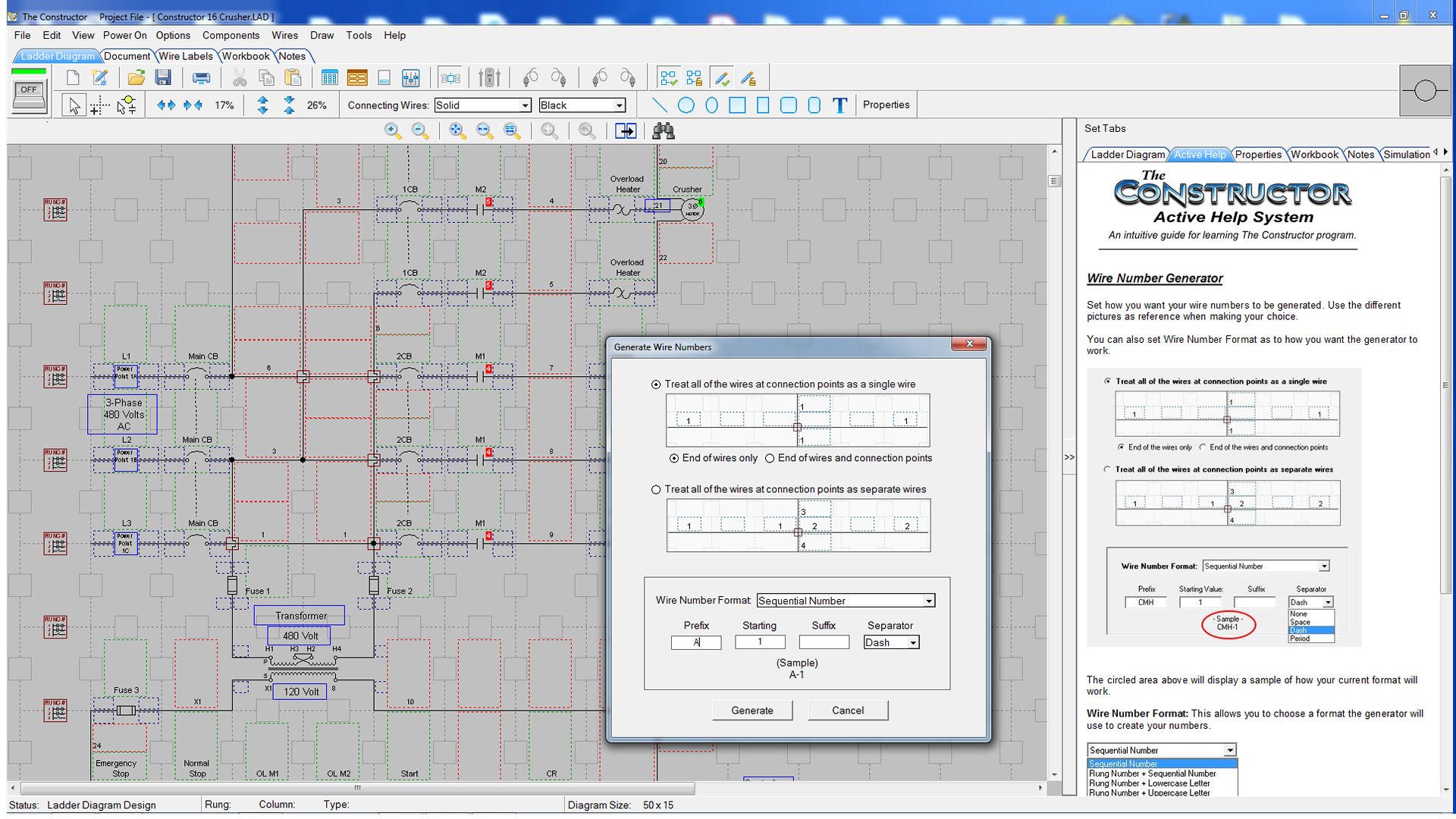
Task: Open the Connecting Wires Solid style dropdown
Action: point(525,105)
